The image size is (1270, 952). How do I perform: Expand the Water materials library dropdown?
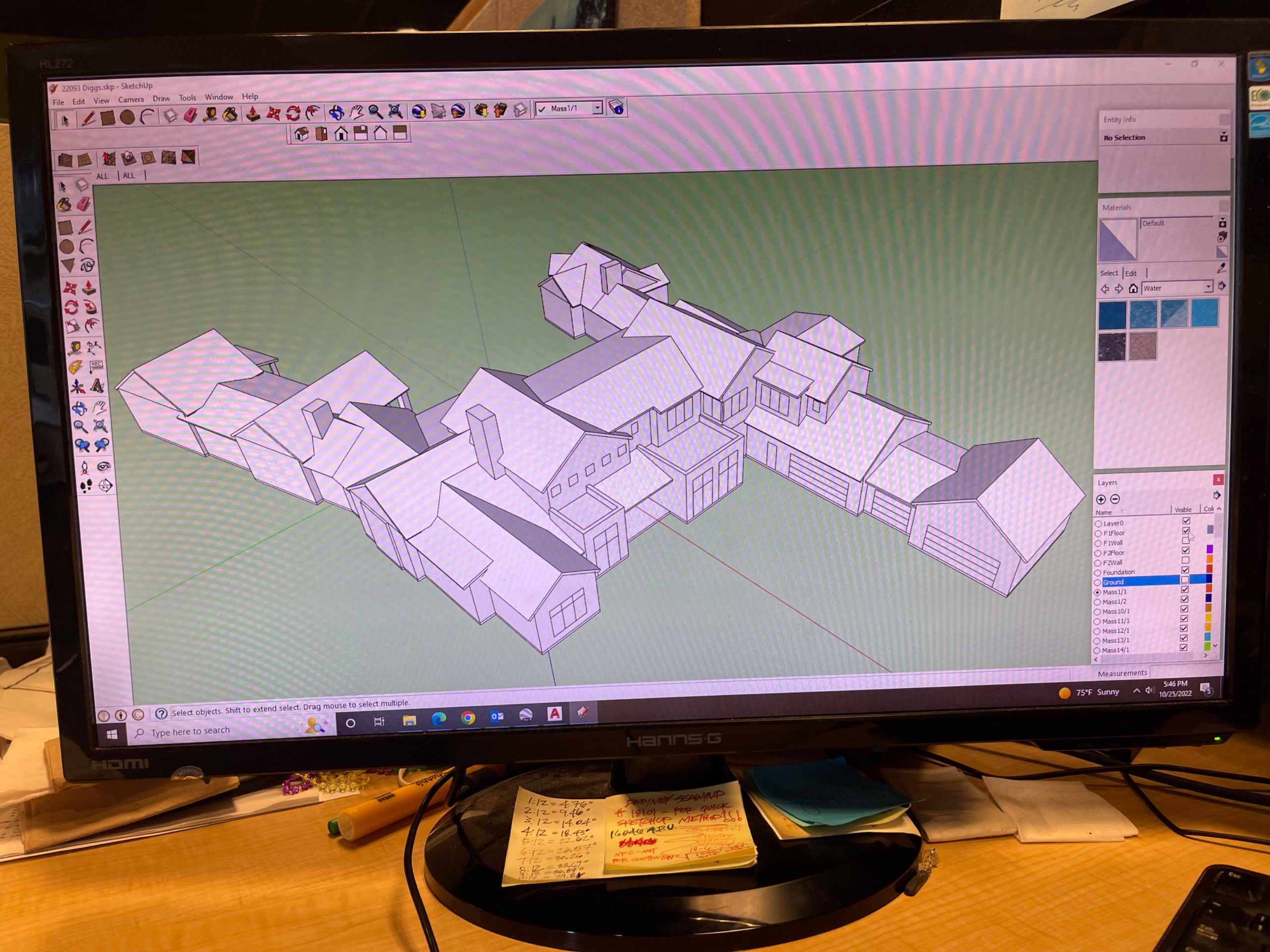click(1208, 287)
